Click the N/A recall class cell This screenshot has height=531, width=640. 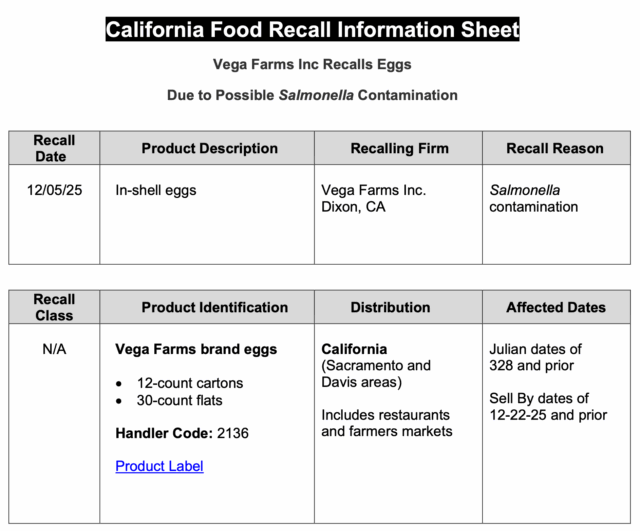(54, 350)
